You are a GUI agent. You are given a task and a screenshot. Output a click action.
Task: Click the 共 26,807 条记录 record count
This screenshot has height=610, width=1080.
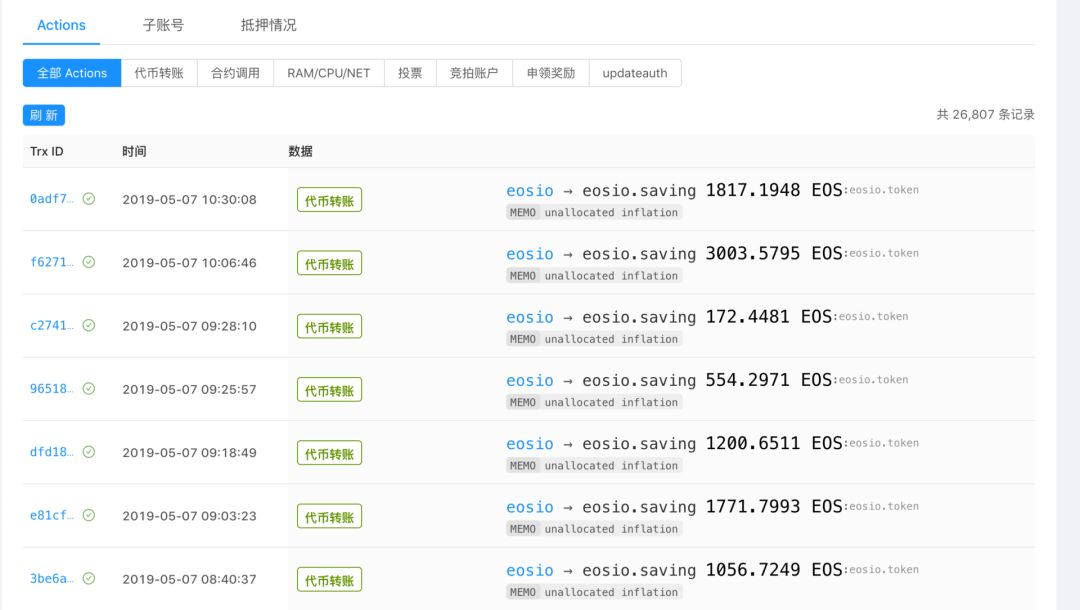[986, 114]
